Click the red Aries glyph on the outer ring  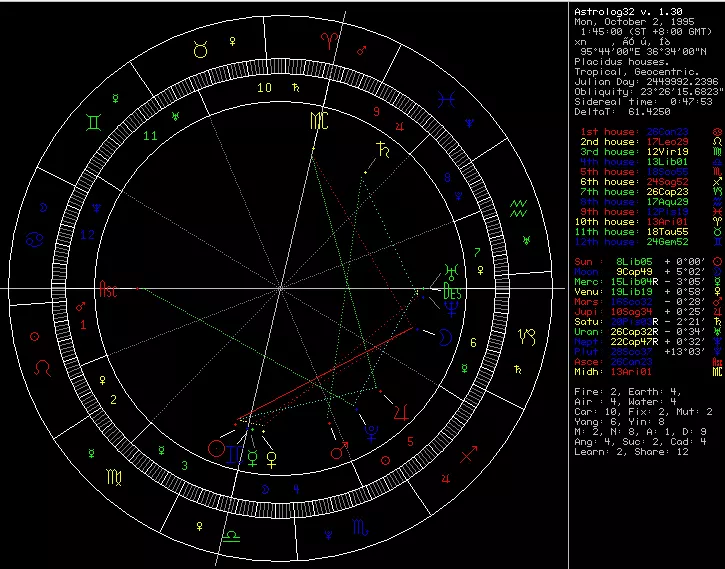coord(330,40)
